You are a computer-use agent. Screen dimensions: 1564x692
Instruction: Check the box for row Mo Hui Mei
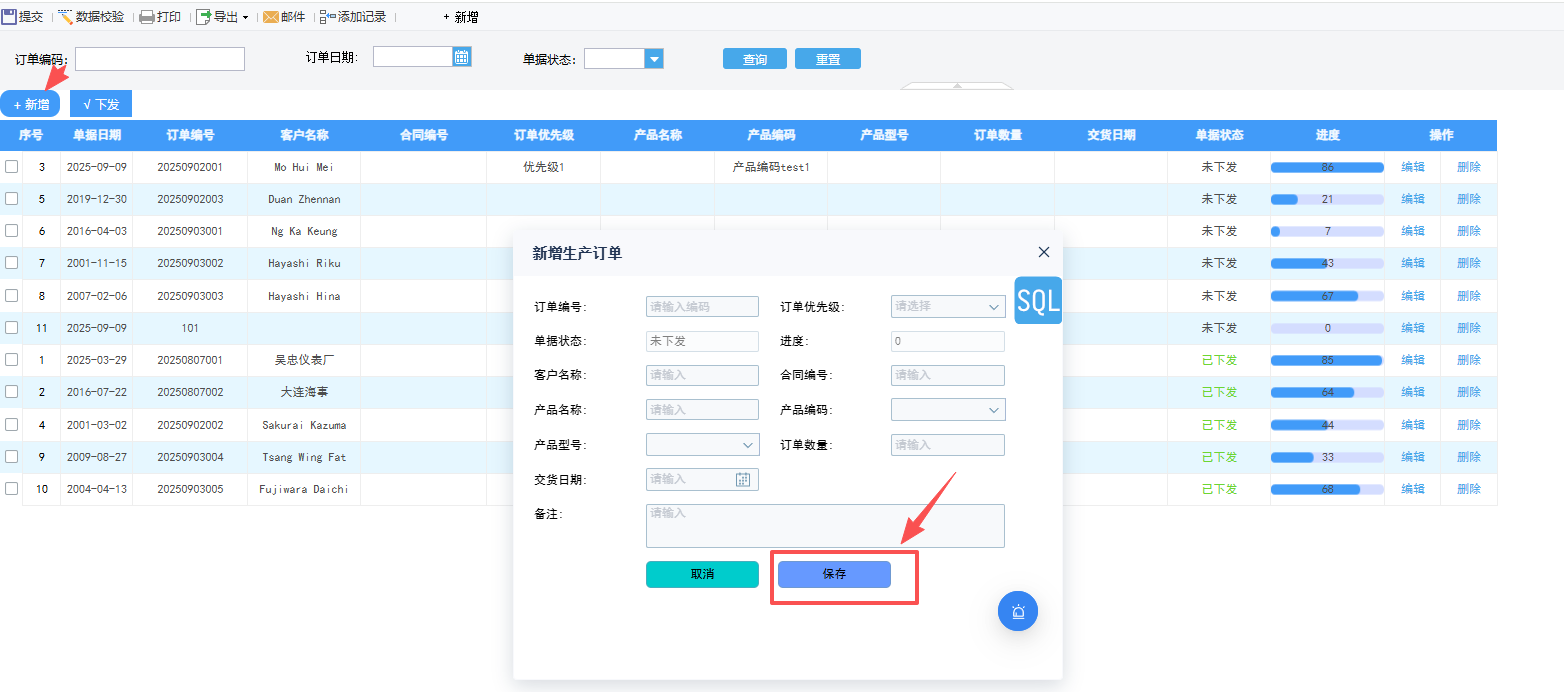pyautogui.click(x=12, y=167)
